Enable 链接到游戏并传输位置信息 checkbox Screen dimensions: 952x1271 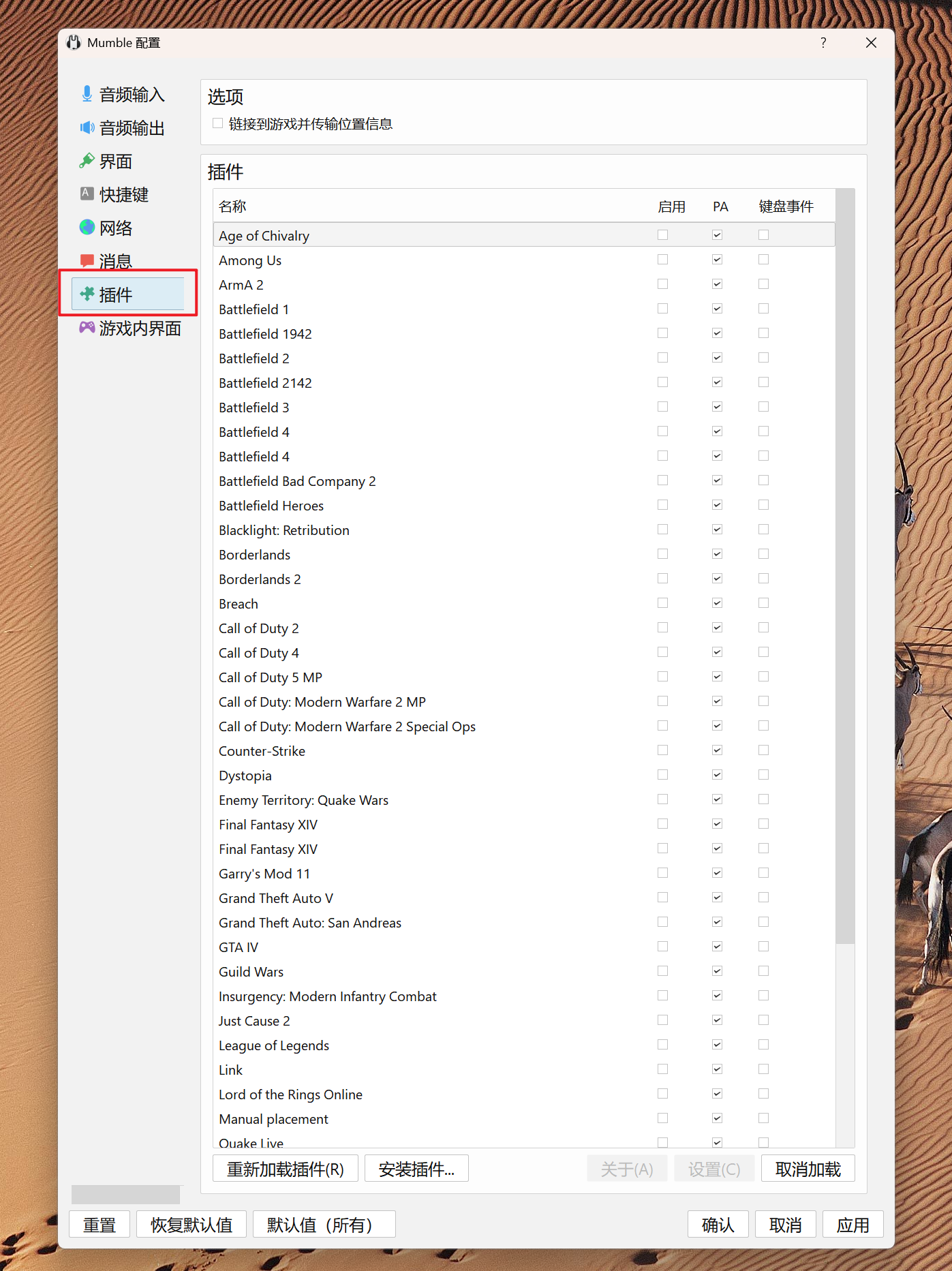tap(218, 123)
